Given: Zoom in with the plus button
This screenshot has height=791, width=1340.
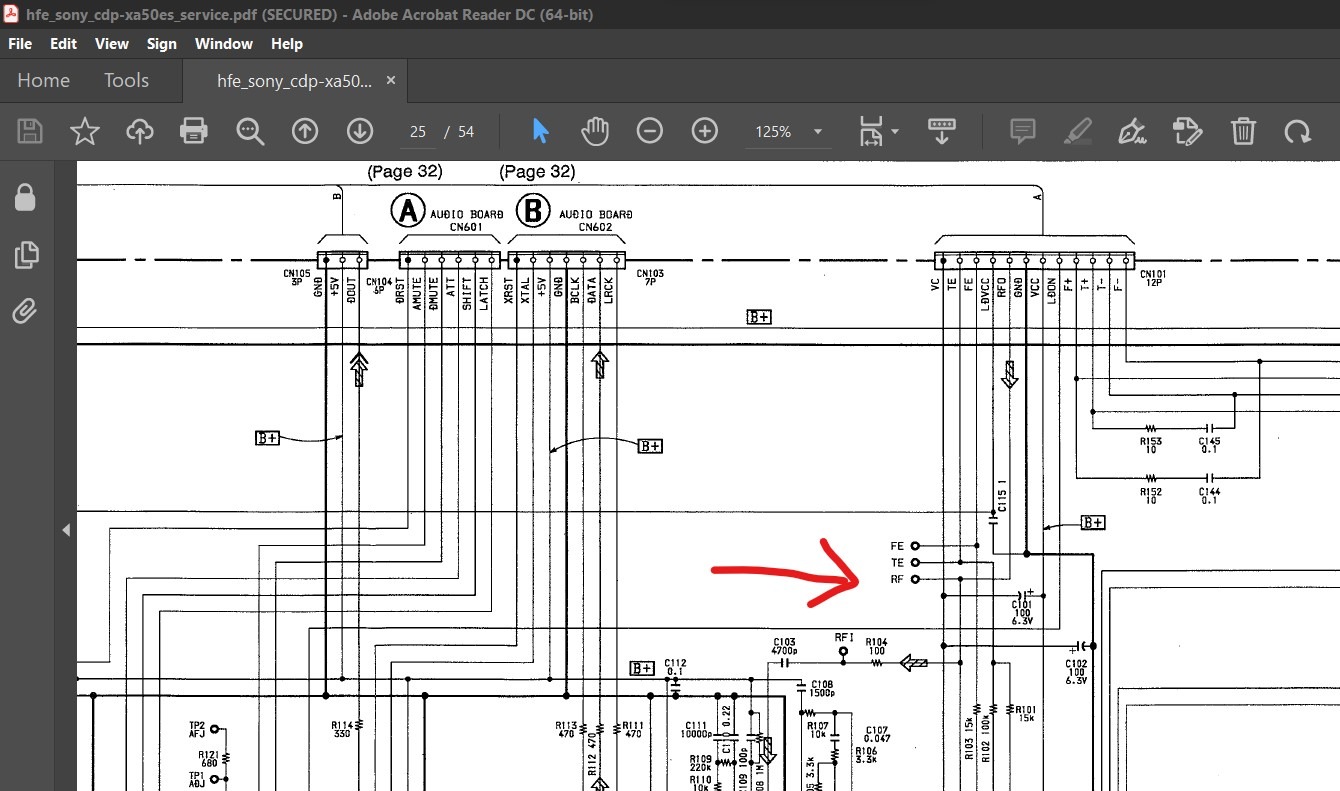Looking at the screenshot, I should tap(705, 131).
